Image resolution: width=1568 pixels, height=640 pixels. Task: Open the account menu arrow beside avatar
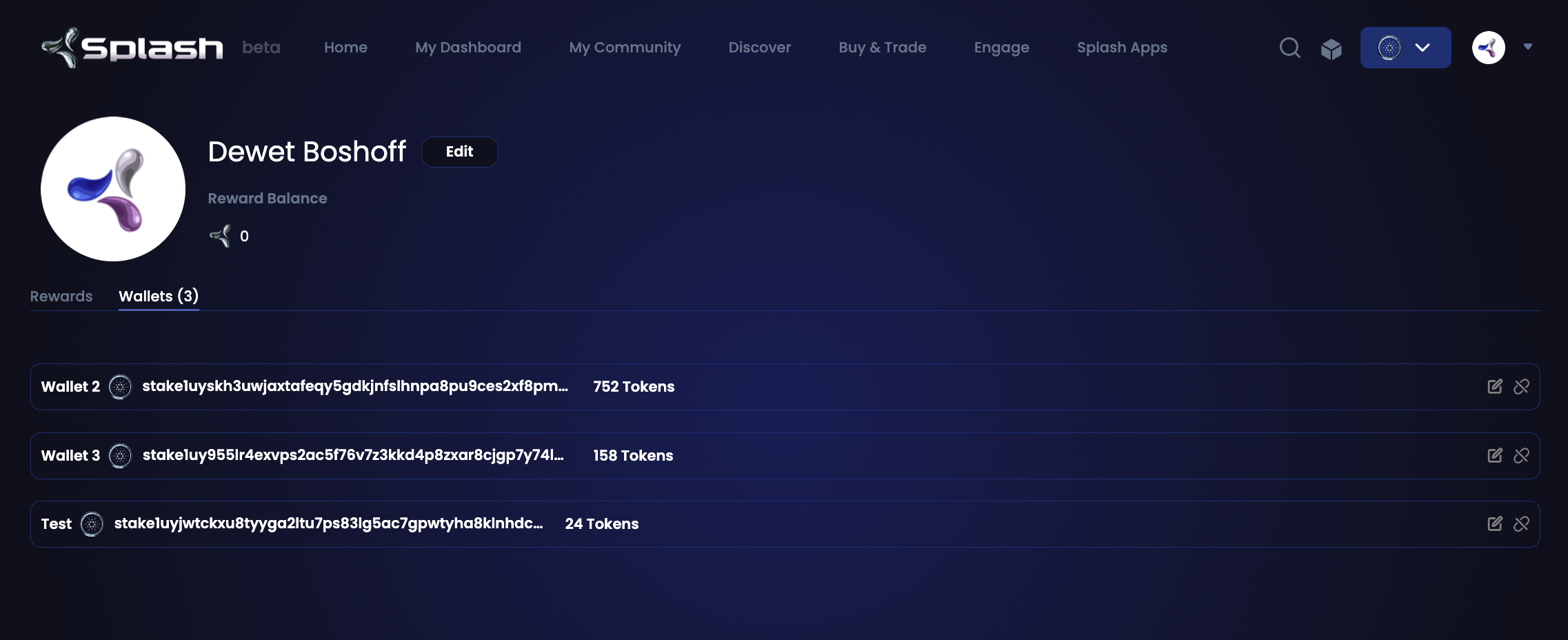(1528, 47)
